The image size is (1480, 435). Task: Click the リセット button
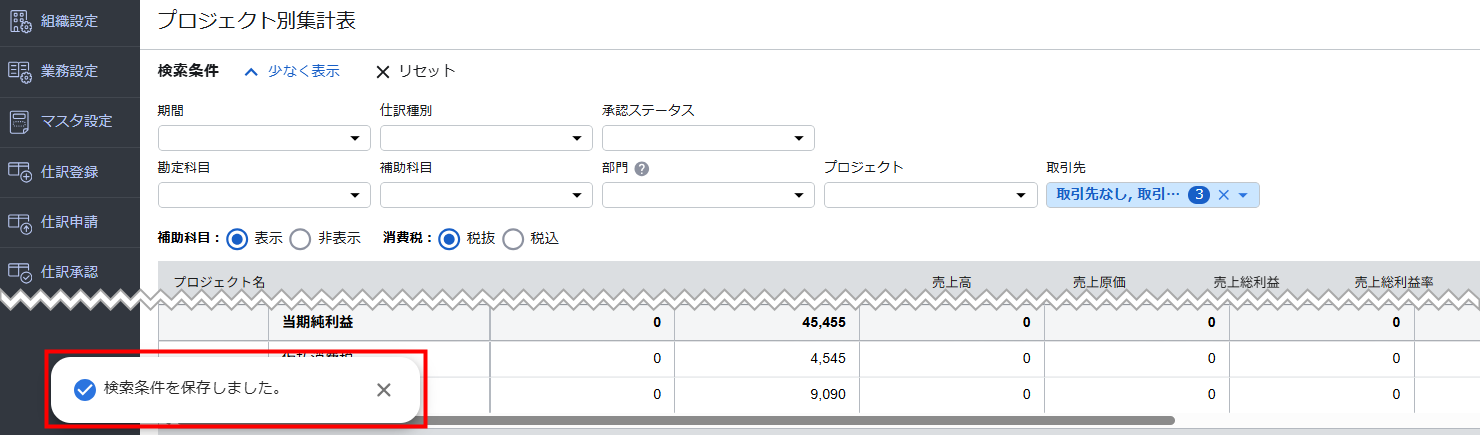(415, 71)
